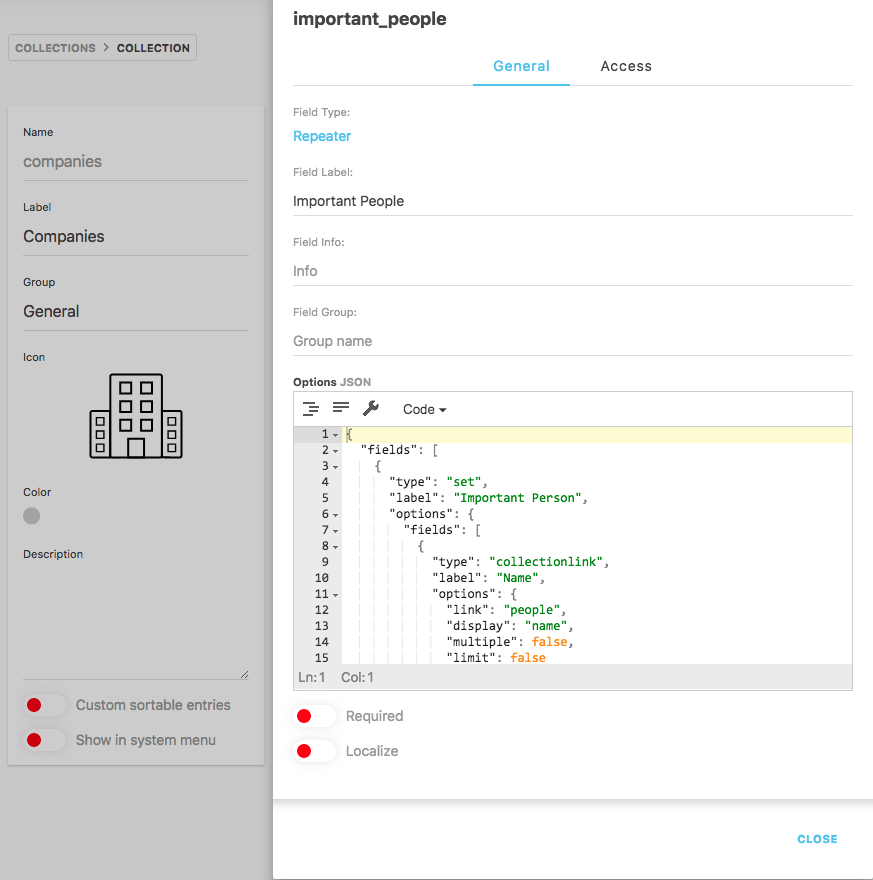Click the Group field General

coord(136,311)
